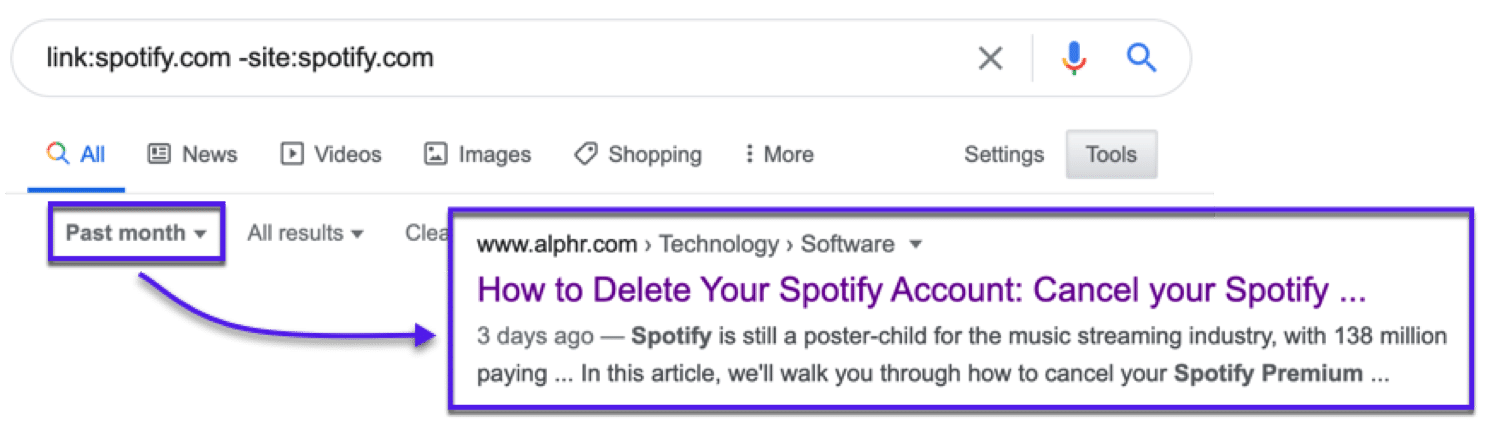The width and height of the screenshot is (1500, 442).
Task: Click the Videos play icon
Action: pyautogui.click(x=292, y=154)
